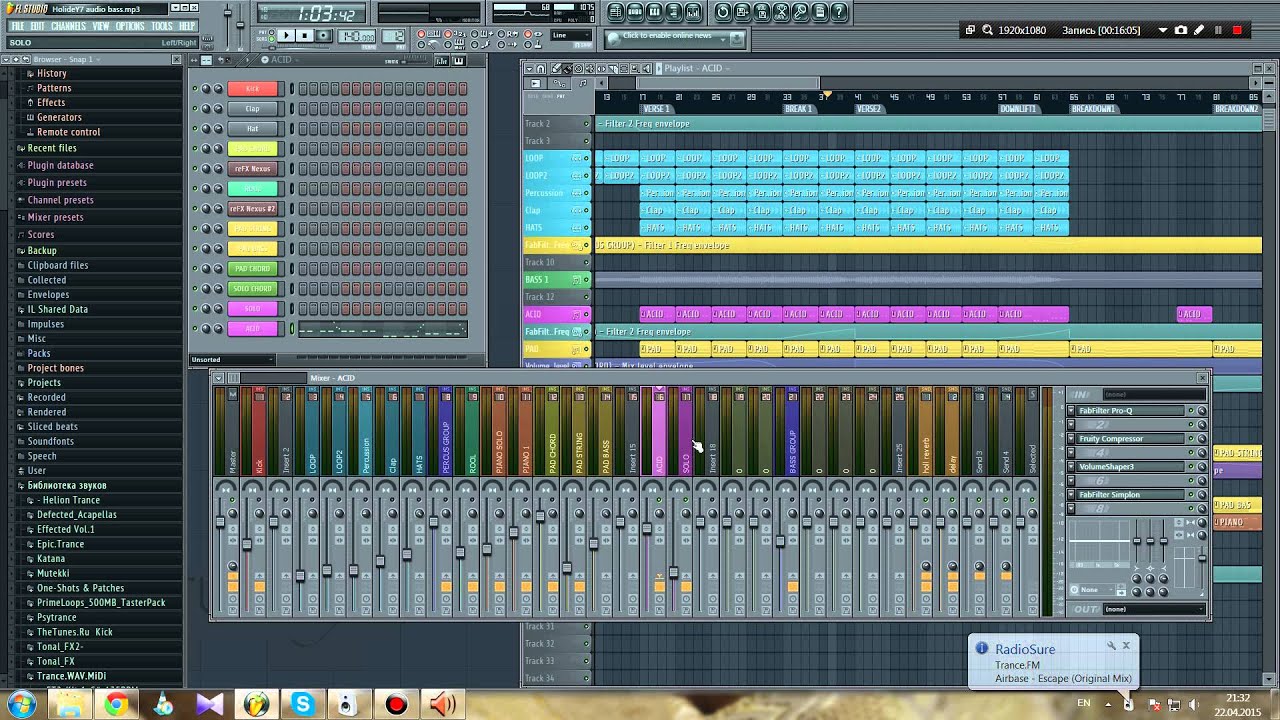Expand the Patterns folder in browser
This screenshot has width=1280, height=720.
pyautogui.click(x=54, y=88)
